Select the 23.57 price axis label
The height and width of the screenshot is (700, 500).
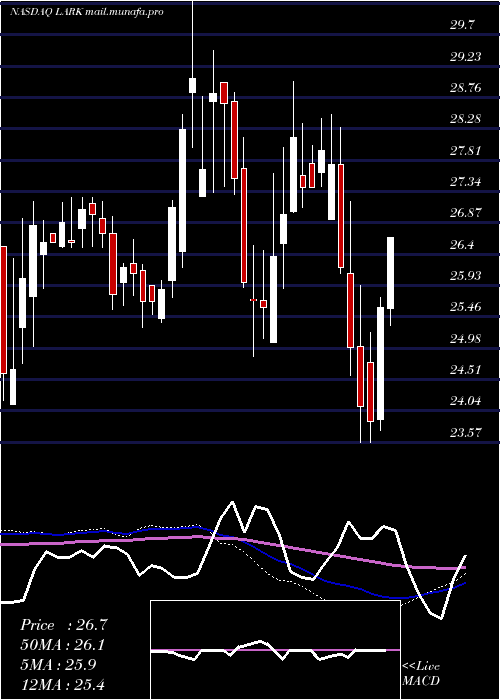465,432
